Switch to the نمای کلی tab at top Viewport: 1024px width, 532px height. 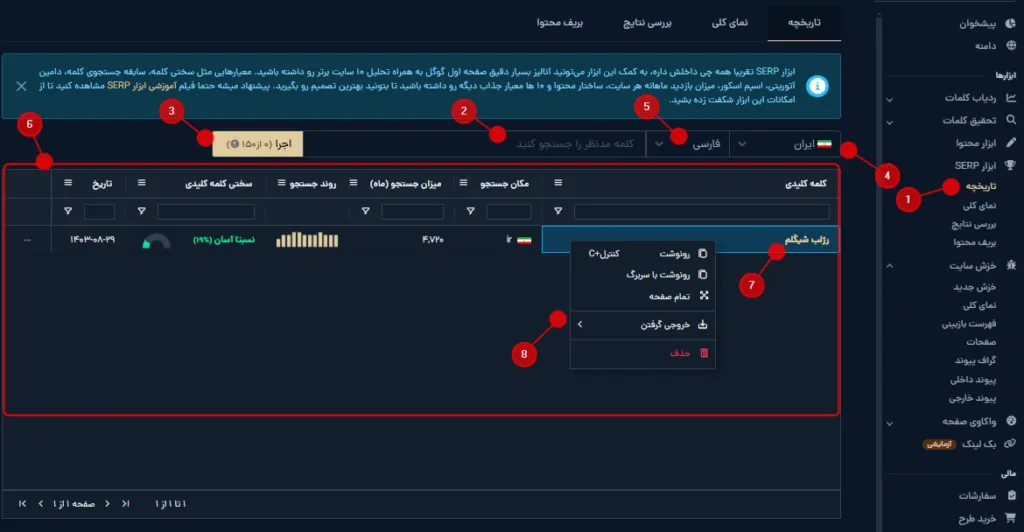coord(729,23)
